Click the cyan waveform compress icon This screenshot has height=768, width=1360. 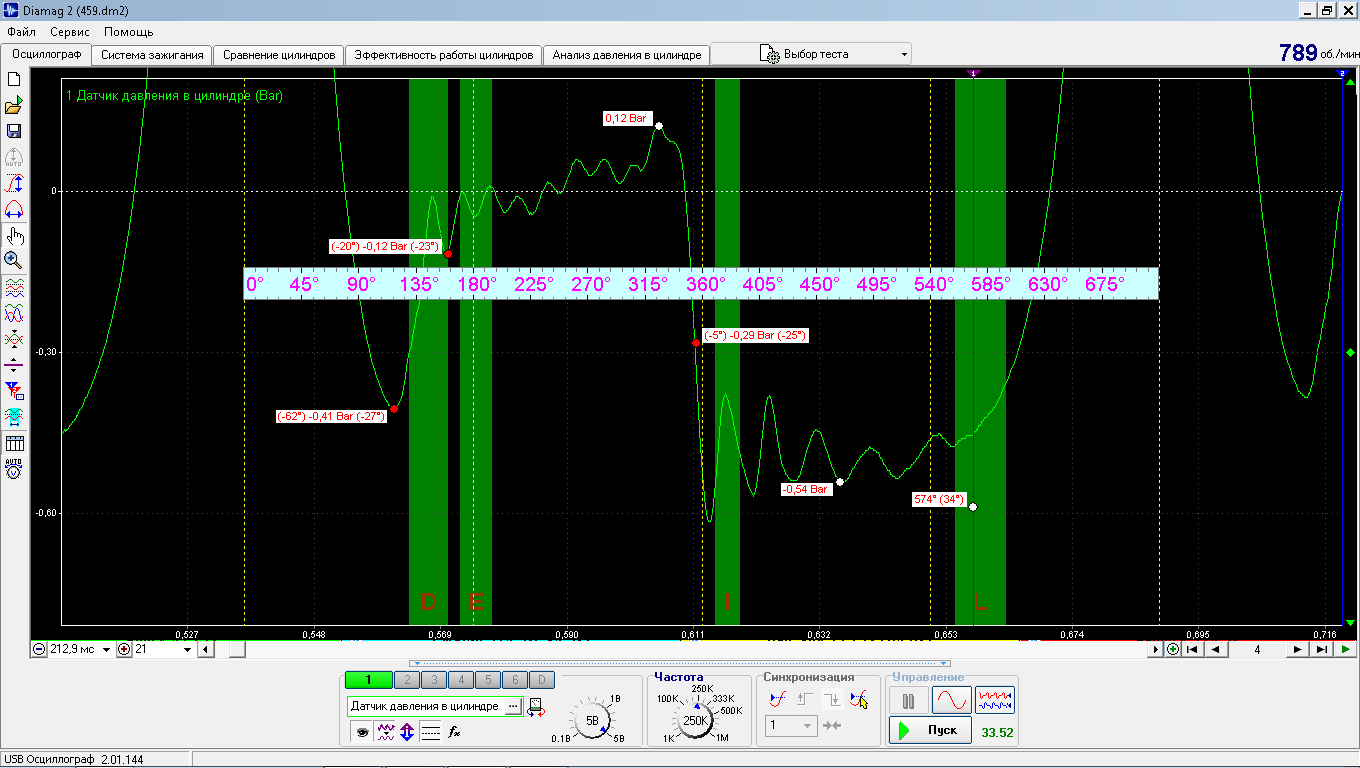(14, 416)
